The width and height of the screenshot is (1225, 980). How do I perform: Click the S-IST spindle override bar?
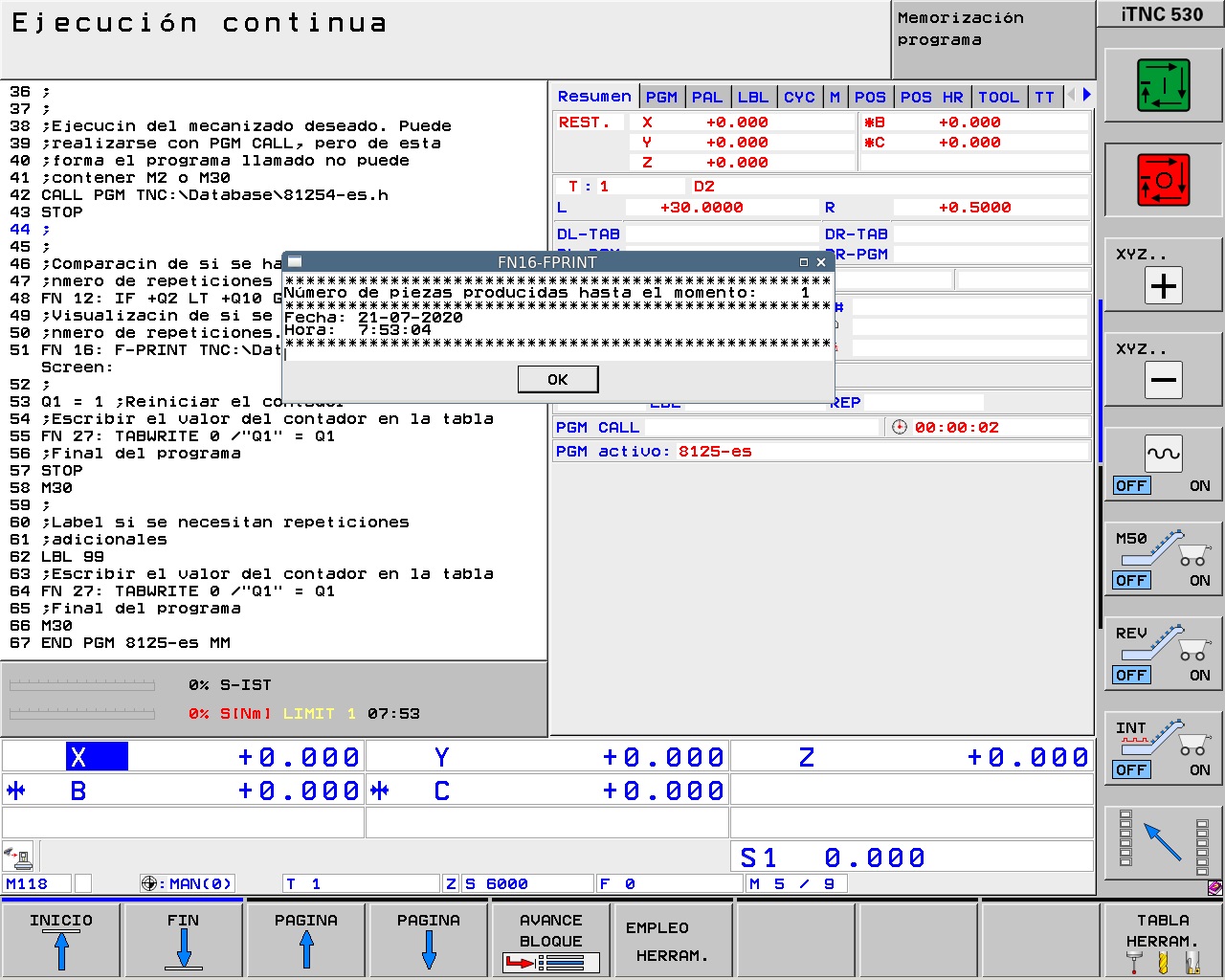(x=82, y=685)
